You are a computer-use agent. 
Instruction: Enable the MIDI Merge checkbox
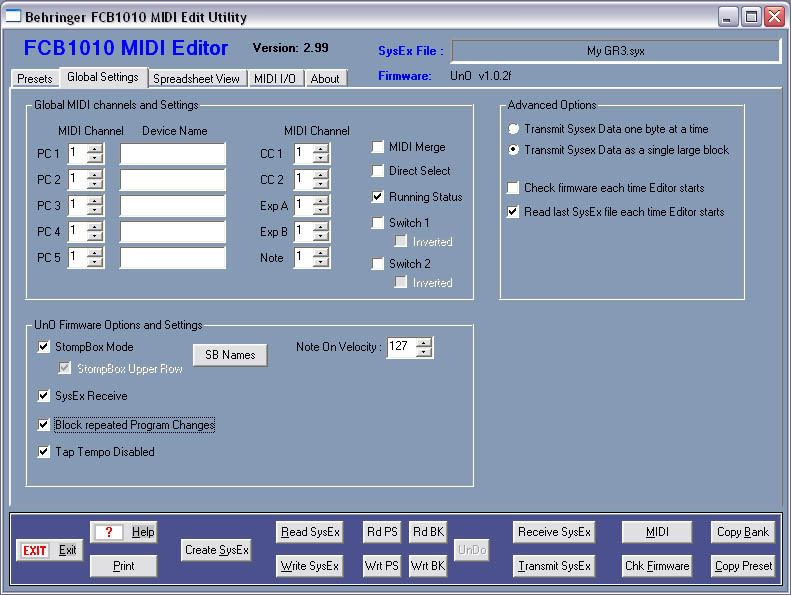pos(377,147)
